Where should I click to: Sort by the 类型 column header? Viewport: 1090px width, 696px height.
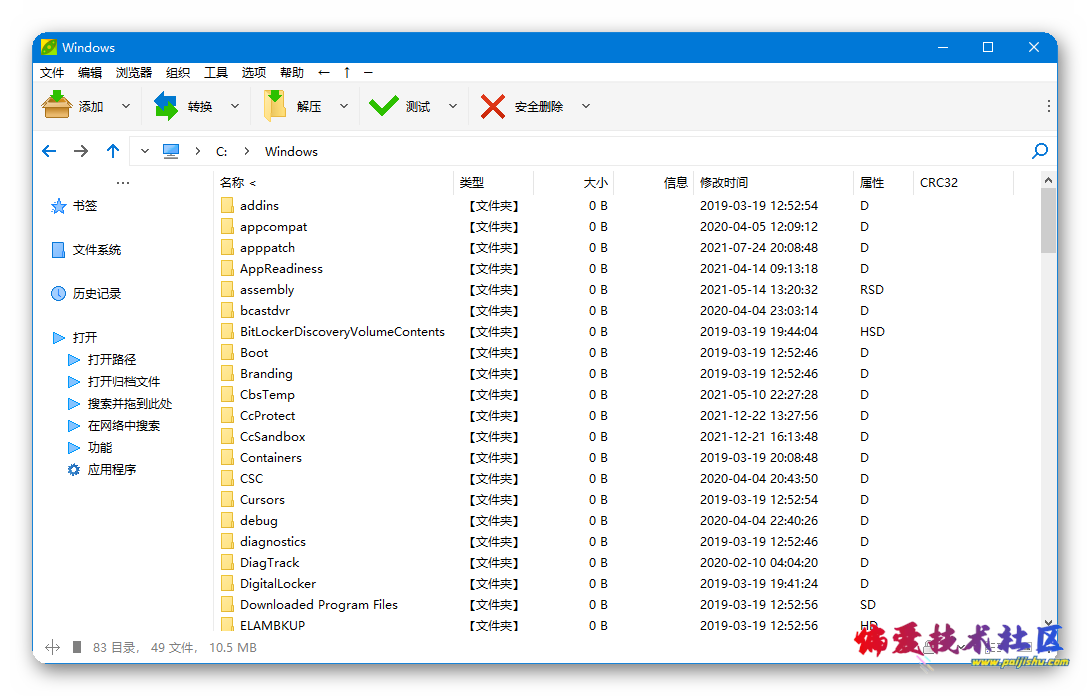493,183
